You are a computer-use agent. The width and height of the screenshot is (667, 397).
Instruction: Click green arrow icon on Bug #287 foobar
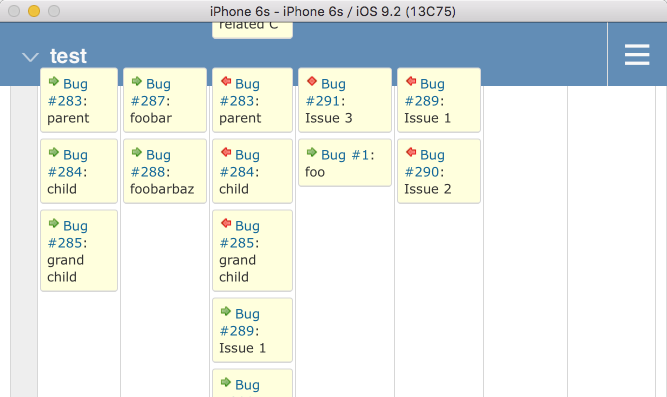137,81
